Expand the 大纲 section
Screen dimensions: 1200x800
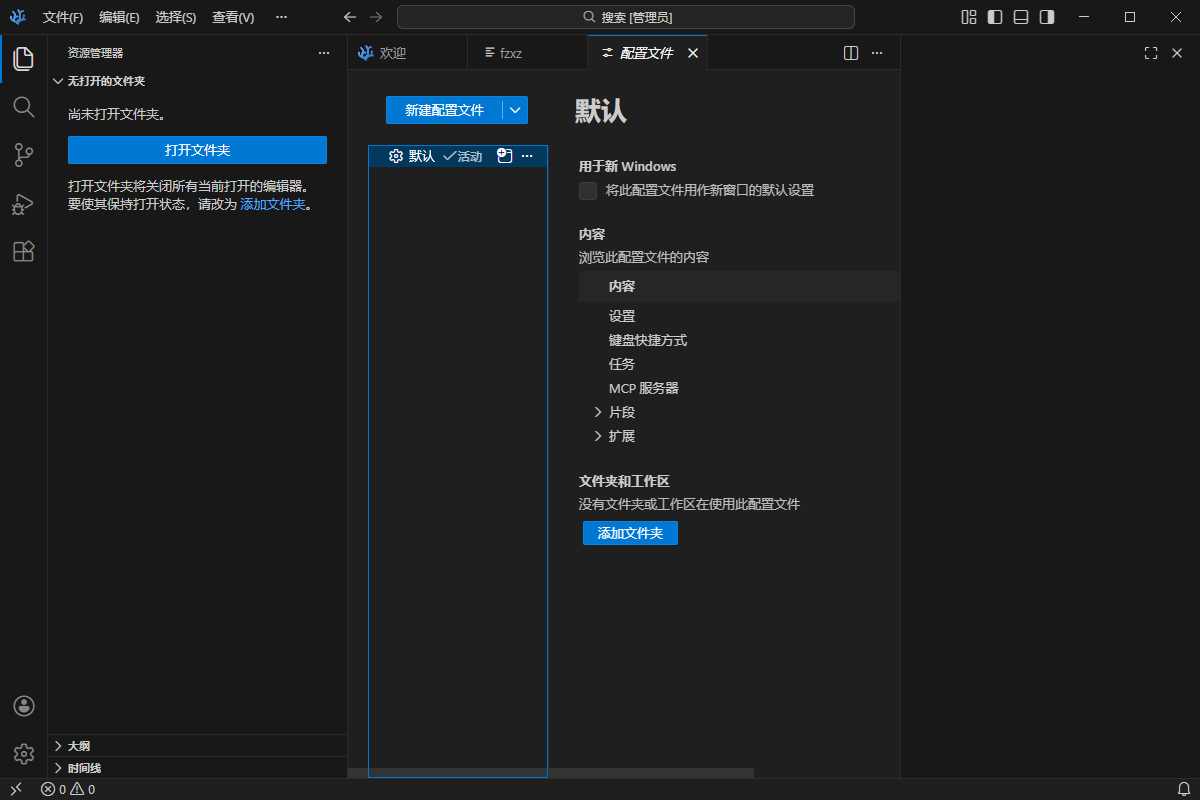pyautogui.click(x=58, y=746)
